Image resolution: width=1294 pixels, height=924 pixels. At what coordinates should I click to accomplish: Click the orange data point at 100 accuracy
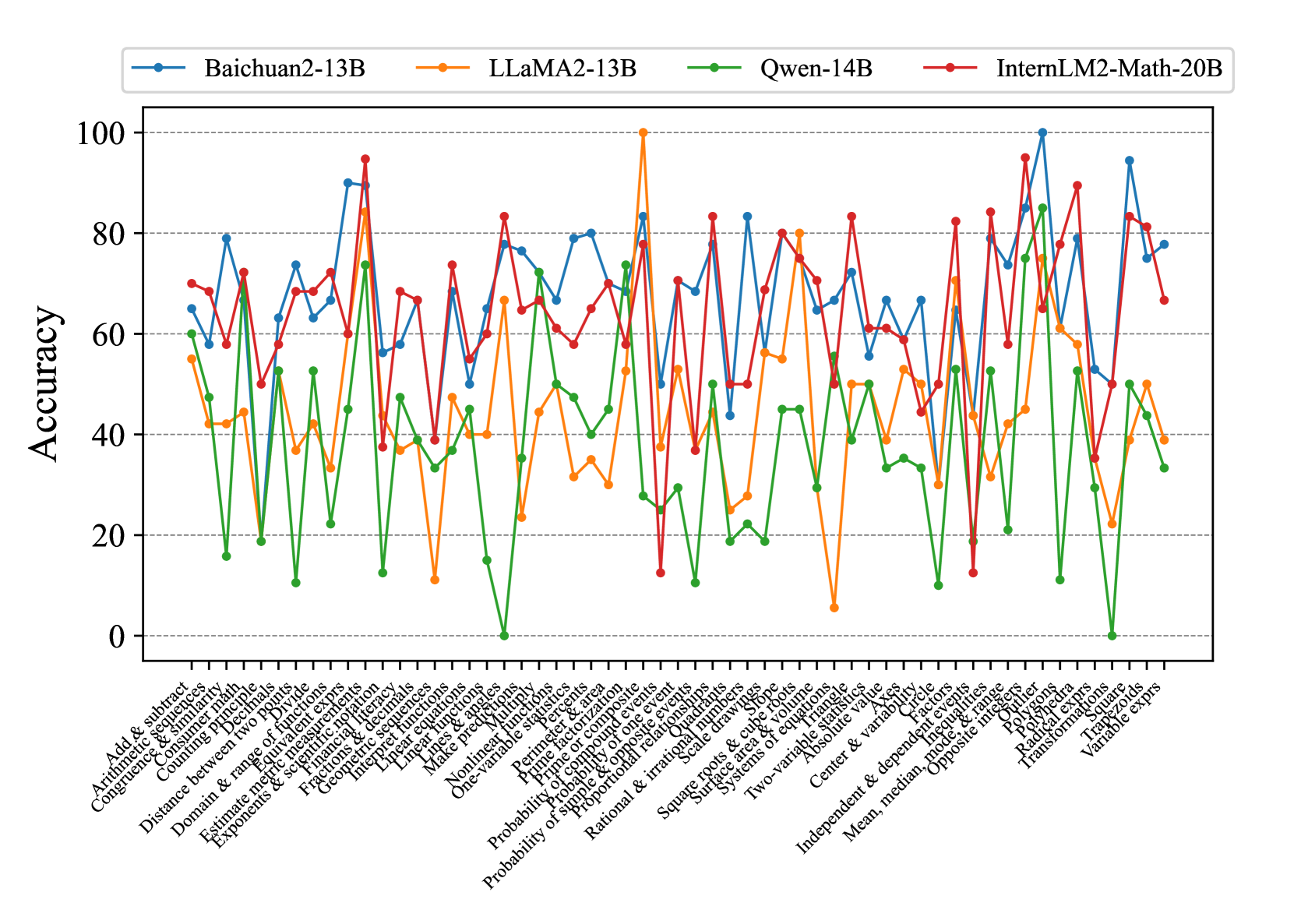pyautogui.click(x=643, y=133)
